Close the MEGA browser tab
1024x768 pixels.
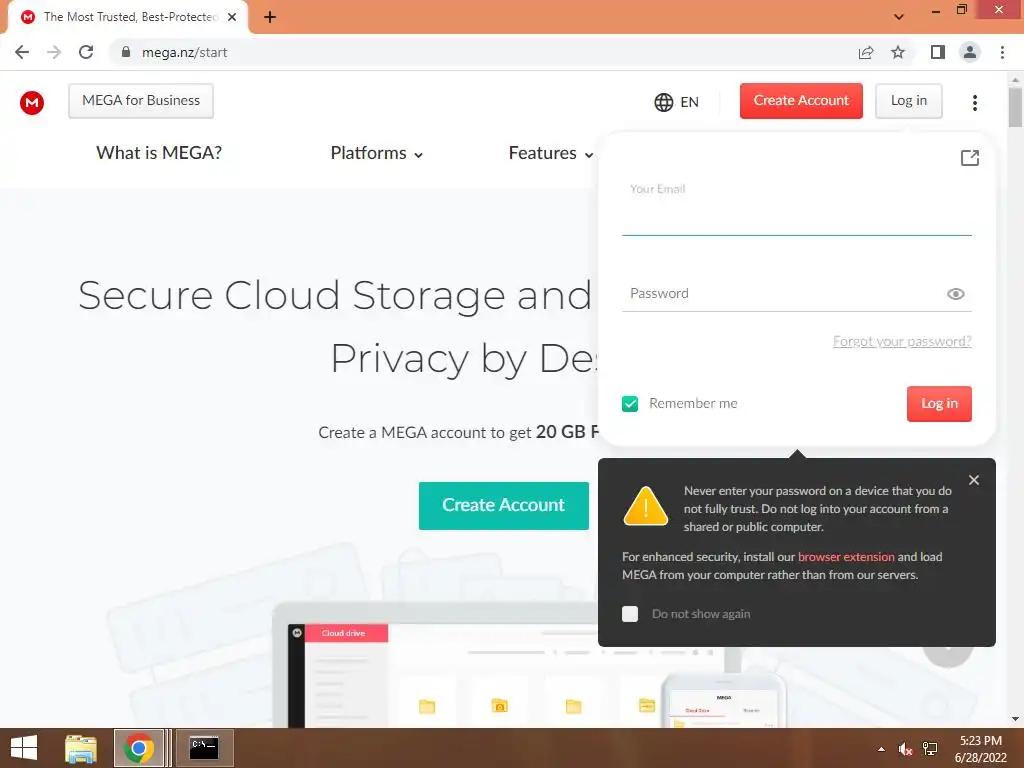(x=232, y=17)
